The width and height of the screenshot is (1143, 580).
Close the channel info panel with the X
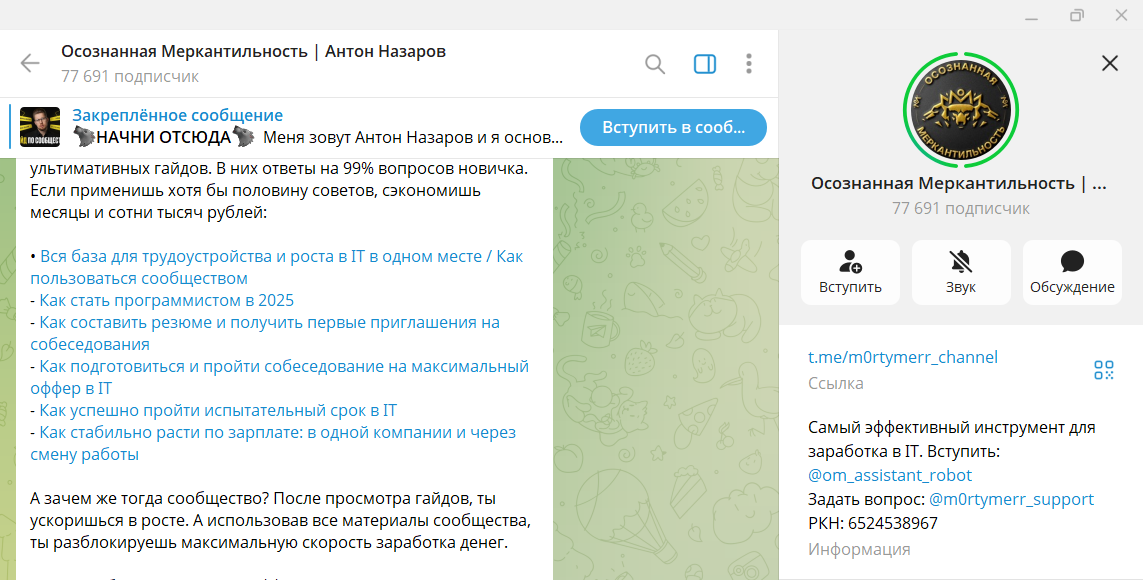(1109, 63)
